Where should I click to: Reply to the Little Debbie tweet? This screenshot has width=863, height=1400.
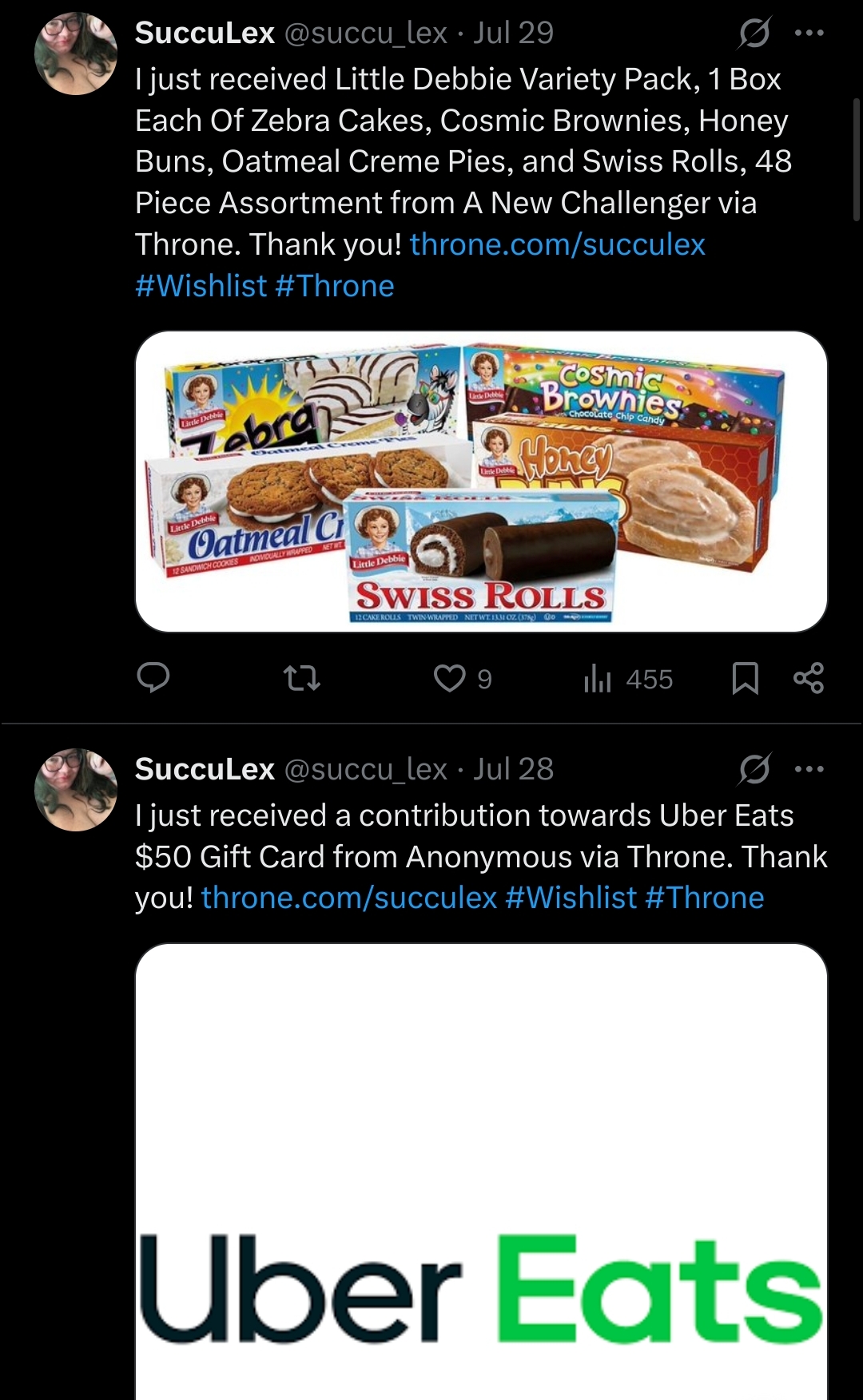pyautogui.click(x=153, y=678)
